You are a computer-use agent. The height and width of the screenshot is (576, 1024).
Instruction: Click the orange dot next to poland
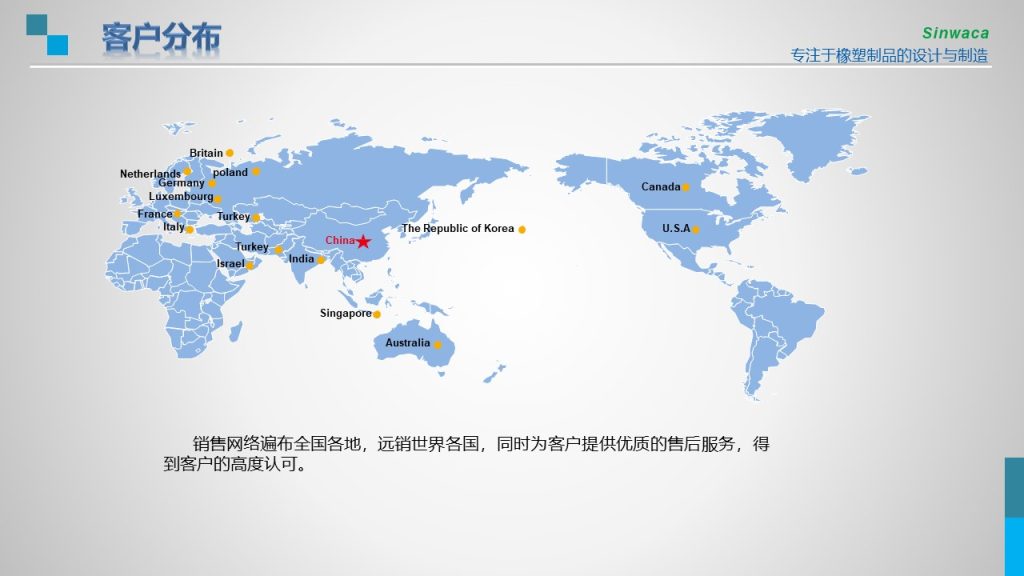coord(256,171)
